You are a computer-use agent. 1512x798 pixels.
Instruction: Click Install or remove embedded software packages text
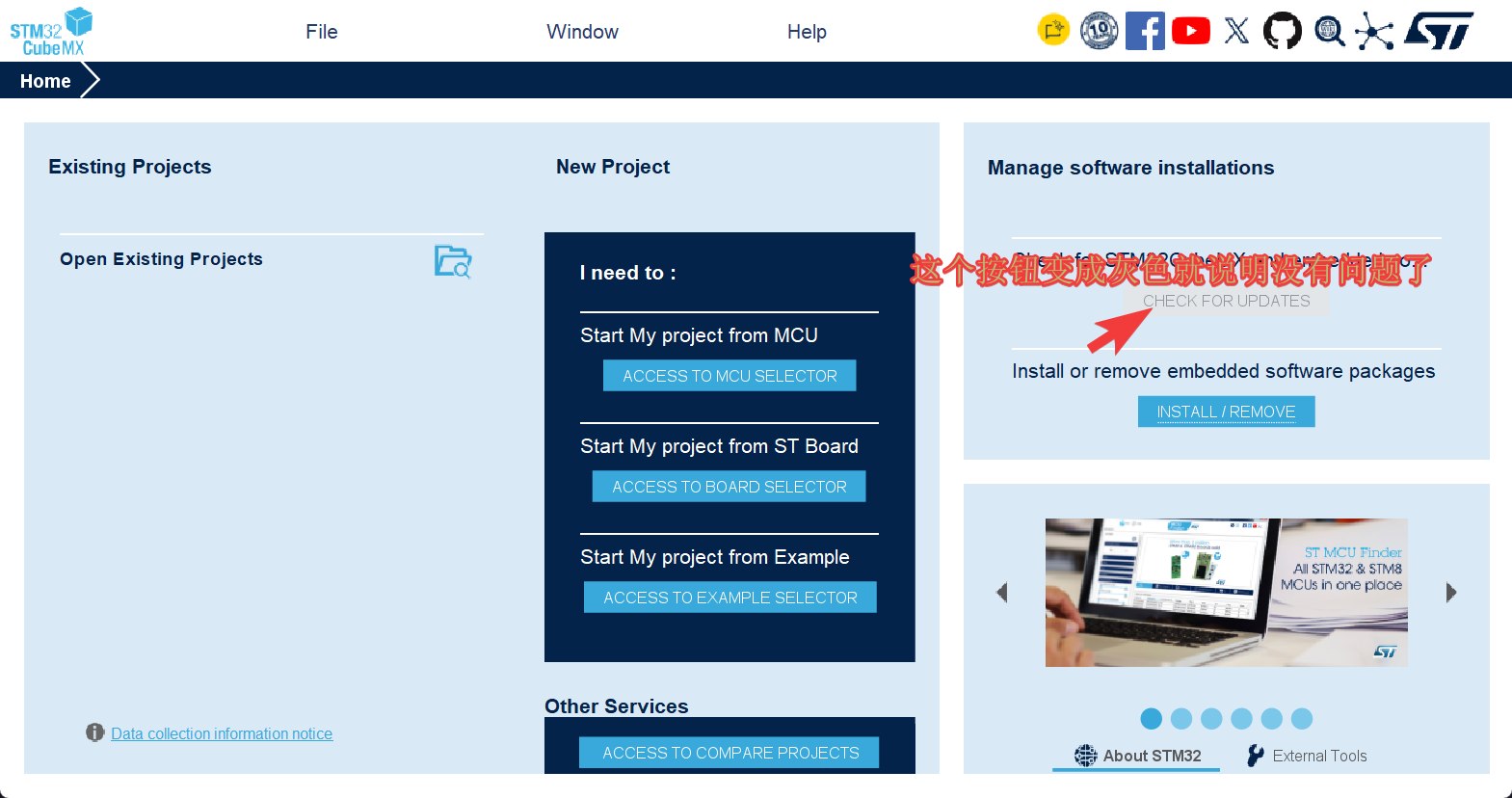(1223, 371)
